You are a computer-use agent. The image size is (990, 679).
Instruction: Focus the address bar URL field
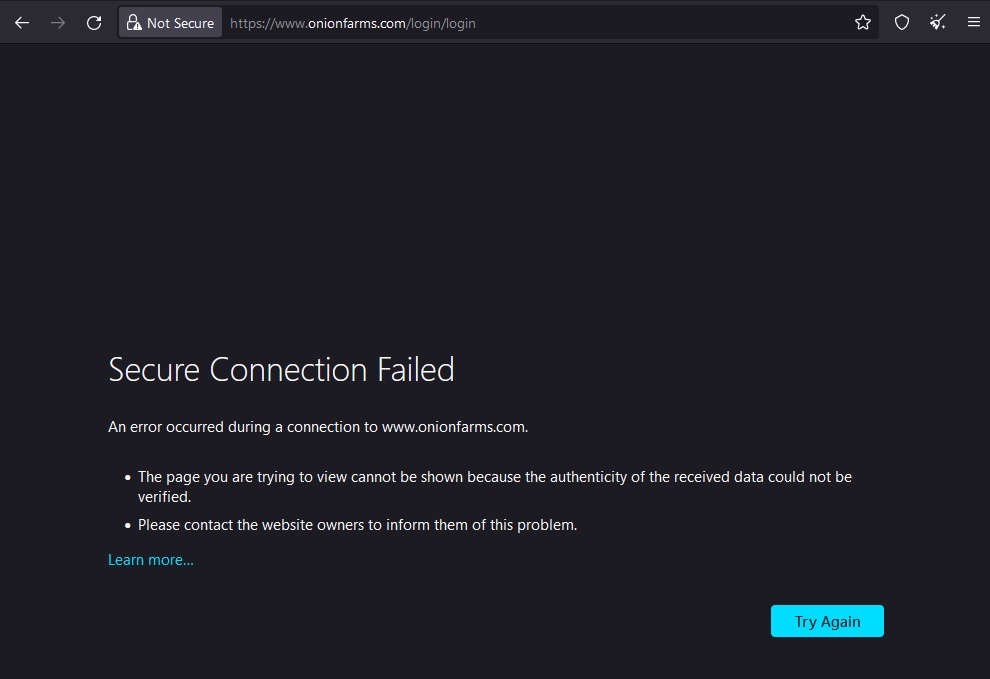click(x=600, y=22)
